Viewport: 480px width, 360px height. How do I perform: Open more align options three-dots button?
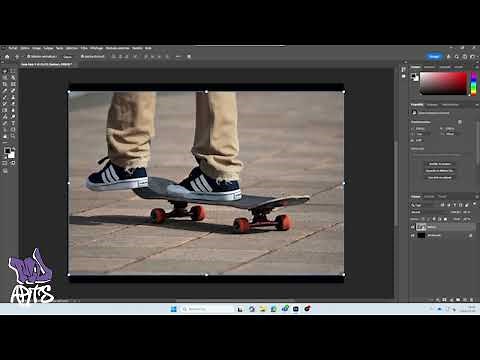[x=178, y=57]
